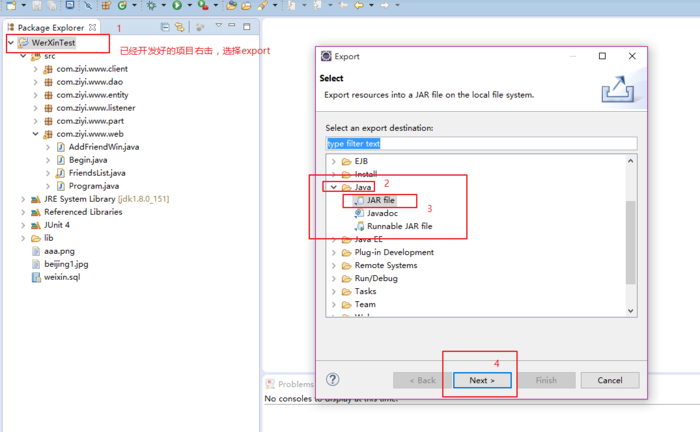The image size is (700, 432).
Task: Click the Open Terminal monitor icon
Action: (x=70, y=4)
